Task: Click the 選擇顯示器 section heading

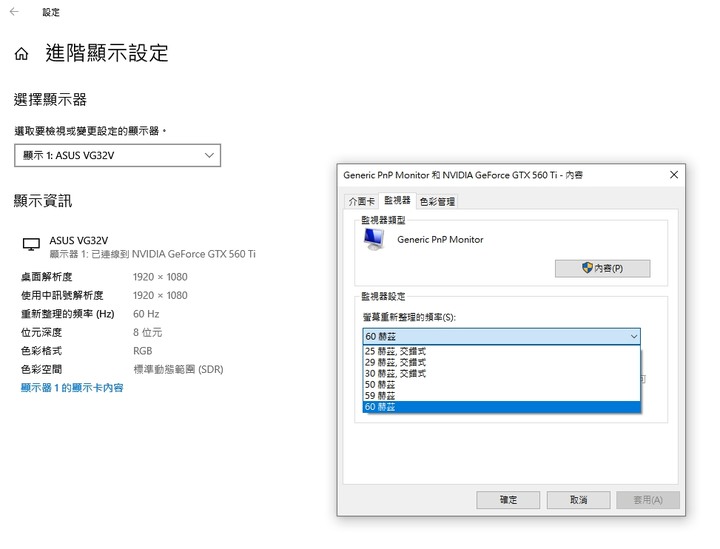Action: click(x=50, y=100)
